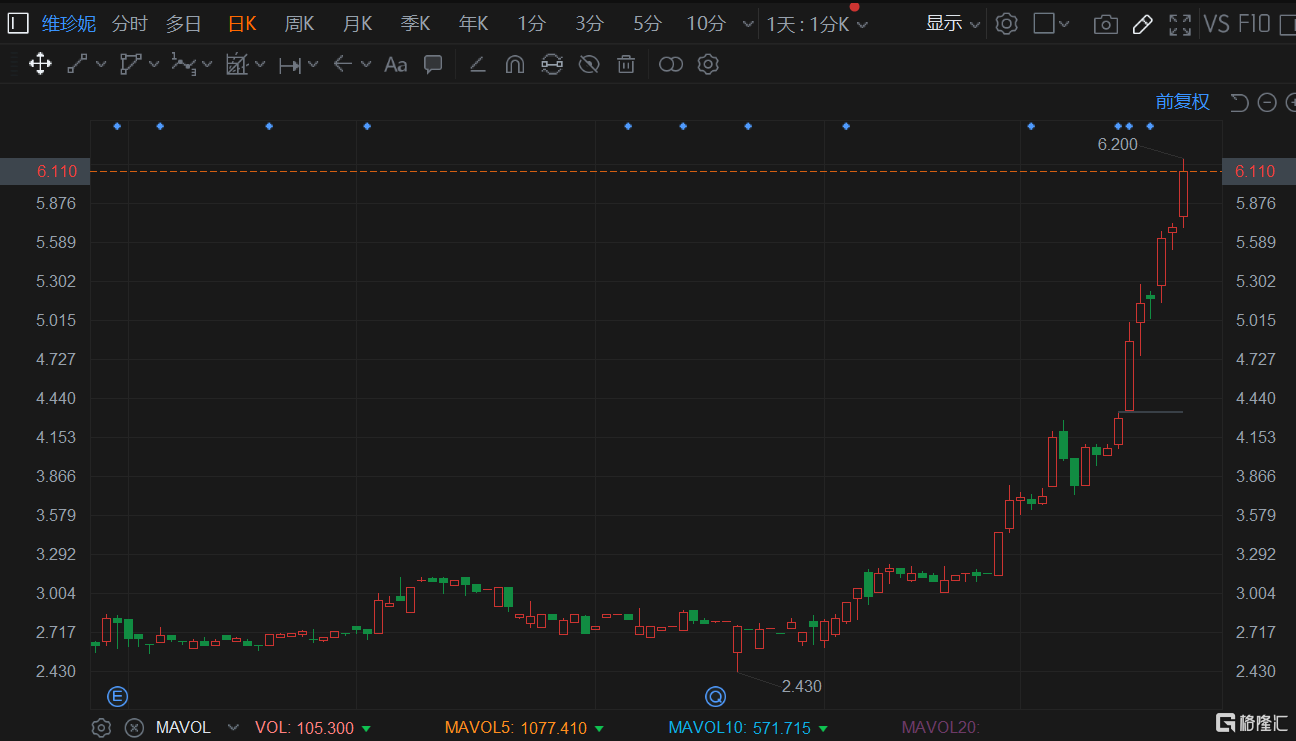Image resolution: width=1296 pixels, height=741 pixels.
Task: Open chart settings gear in top bar
Action: [1007, 24]
